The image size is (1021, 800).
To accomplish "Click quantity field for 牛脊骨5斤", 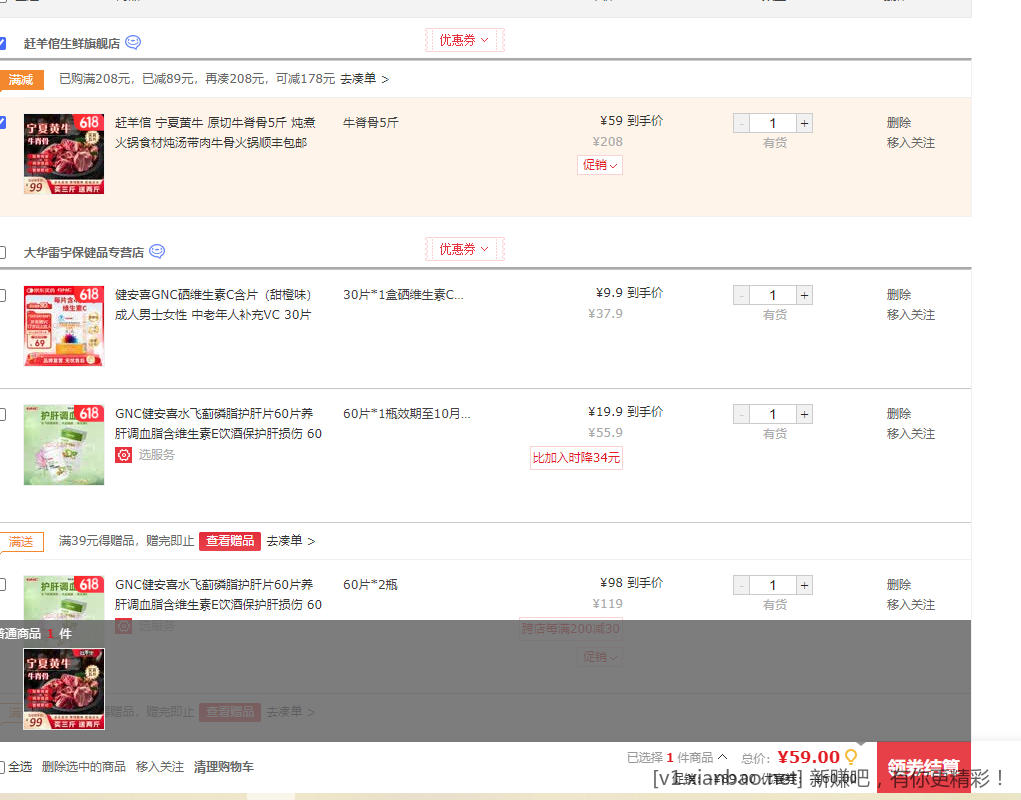I will tap(773, 123).
